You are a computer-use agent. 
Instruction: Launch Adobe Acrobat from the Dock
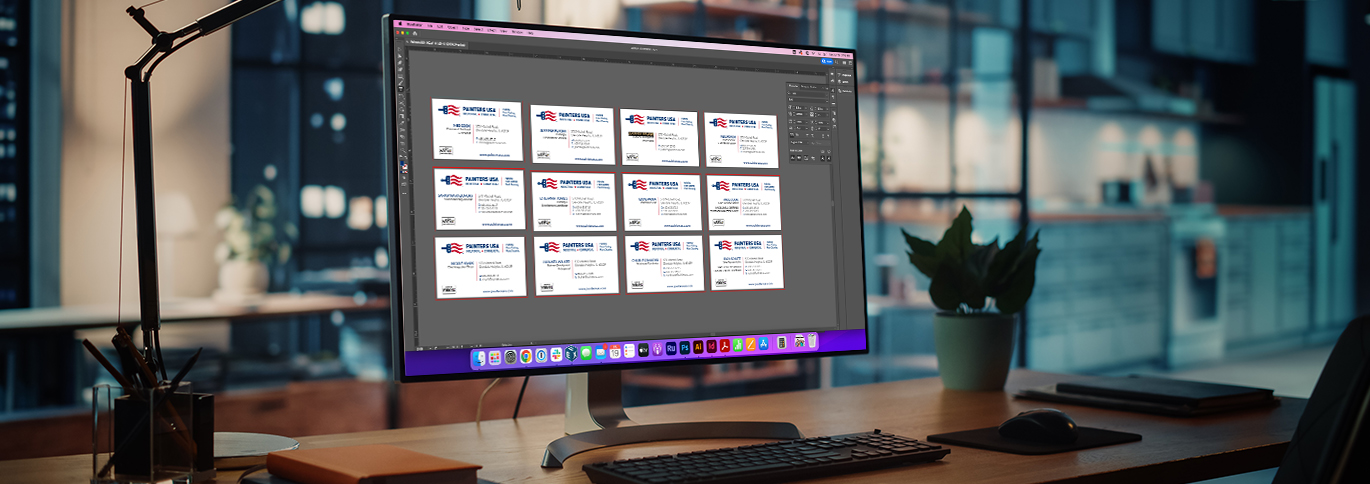[725, 346]
